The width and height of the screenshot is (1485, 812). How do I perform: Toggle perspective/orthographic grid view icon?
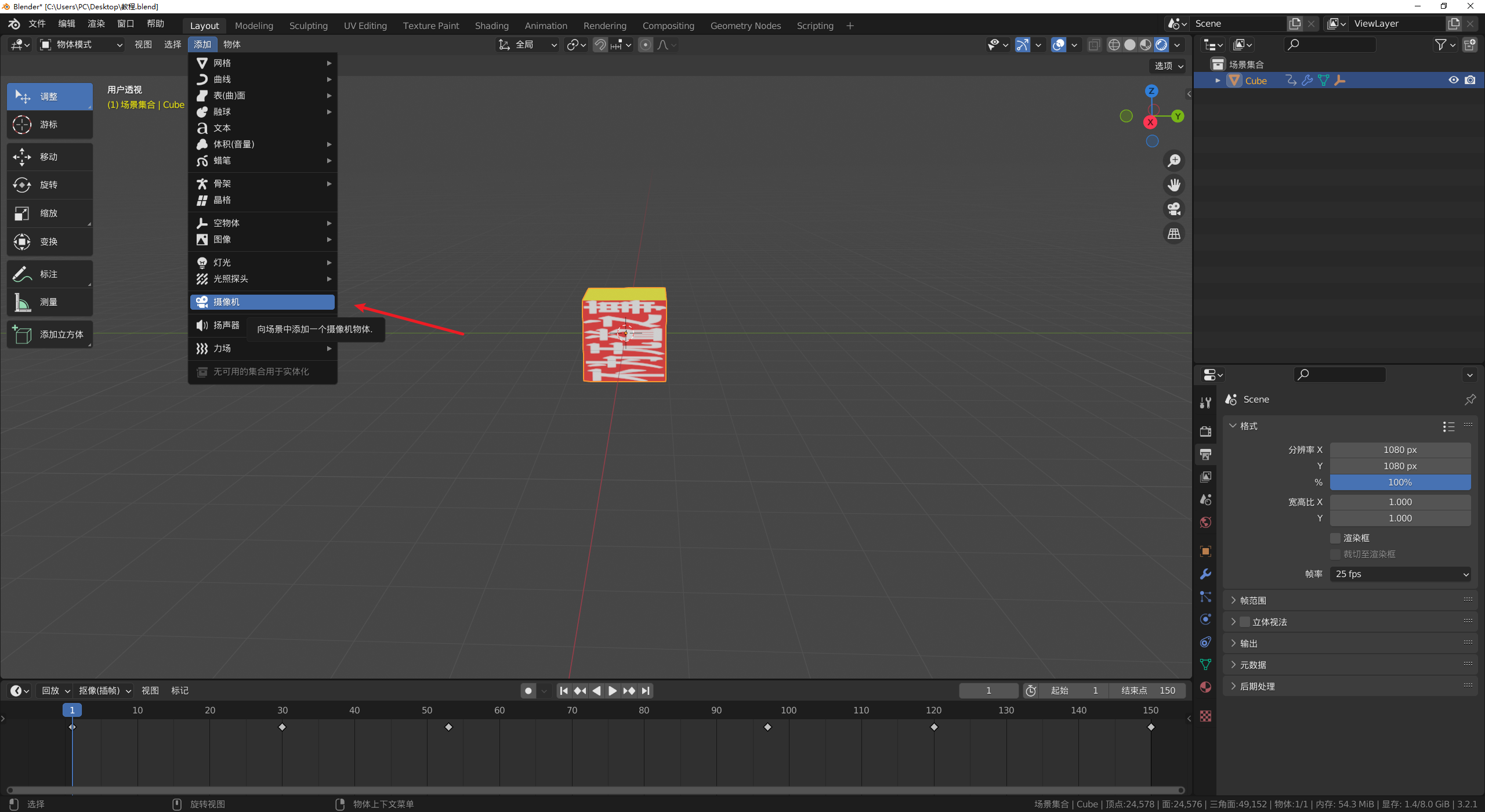click(1174, 233)
